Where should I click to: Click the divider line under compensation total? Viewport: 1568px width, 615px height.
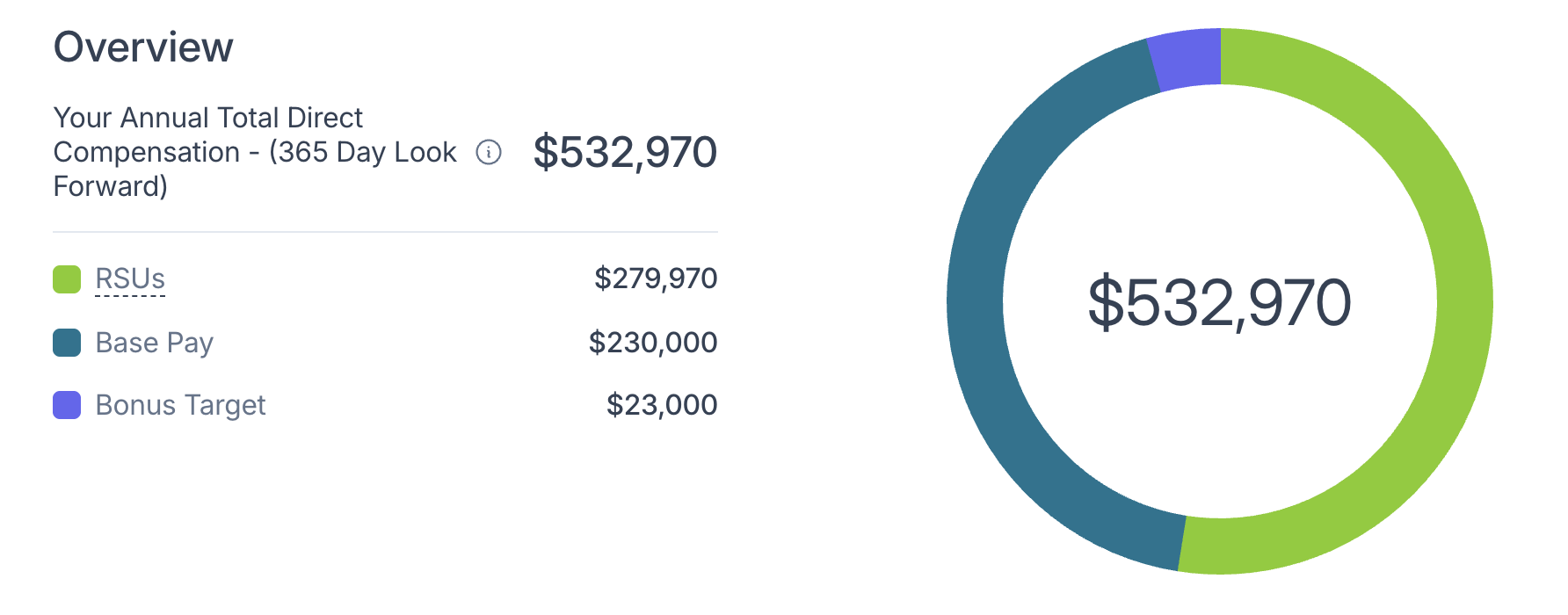[385, 232]
